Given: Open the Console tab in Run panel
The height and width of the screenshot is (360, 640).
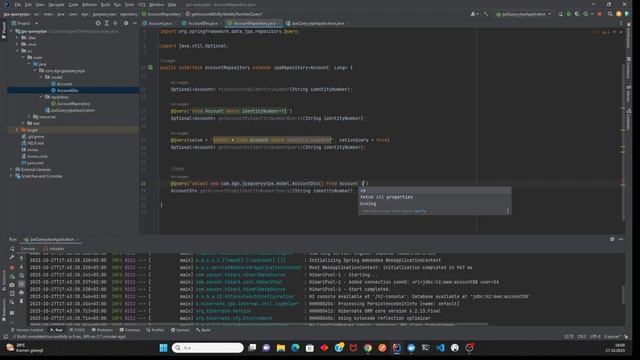Looking at the screenshot, I should (28, 249).
